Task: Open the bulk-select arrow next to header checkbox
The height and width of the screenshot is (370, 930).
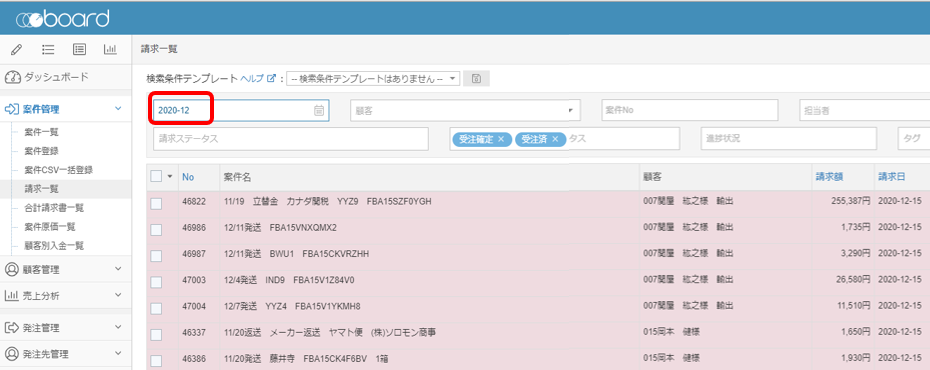Action: [170, 177]
